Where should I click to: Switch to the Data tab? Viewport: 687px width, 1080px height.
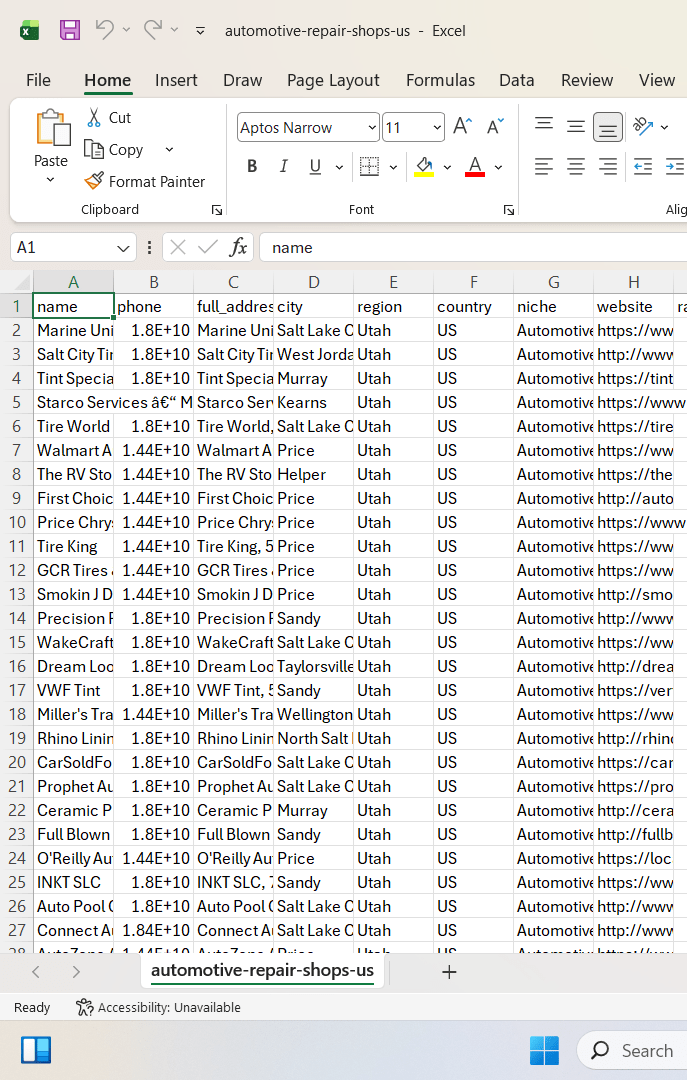[517, 81]
